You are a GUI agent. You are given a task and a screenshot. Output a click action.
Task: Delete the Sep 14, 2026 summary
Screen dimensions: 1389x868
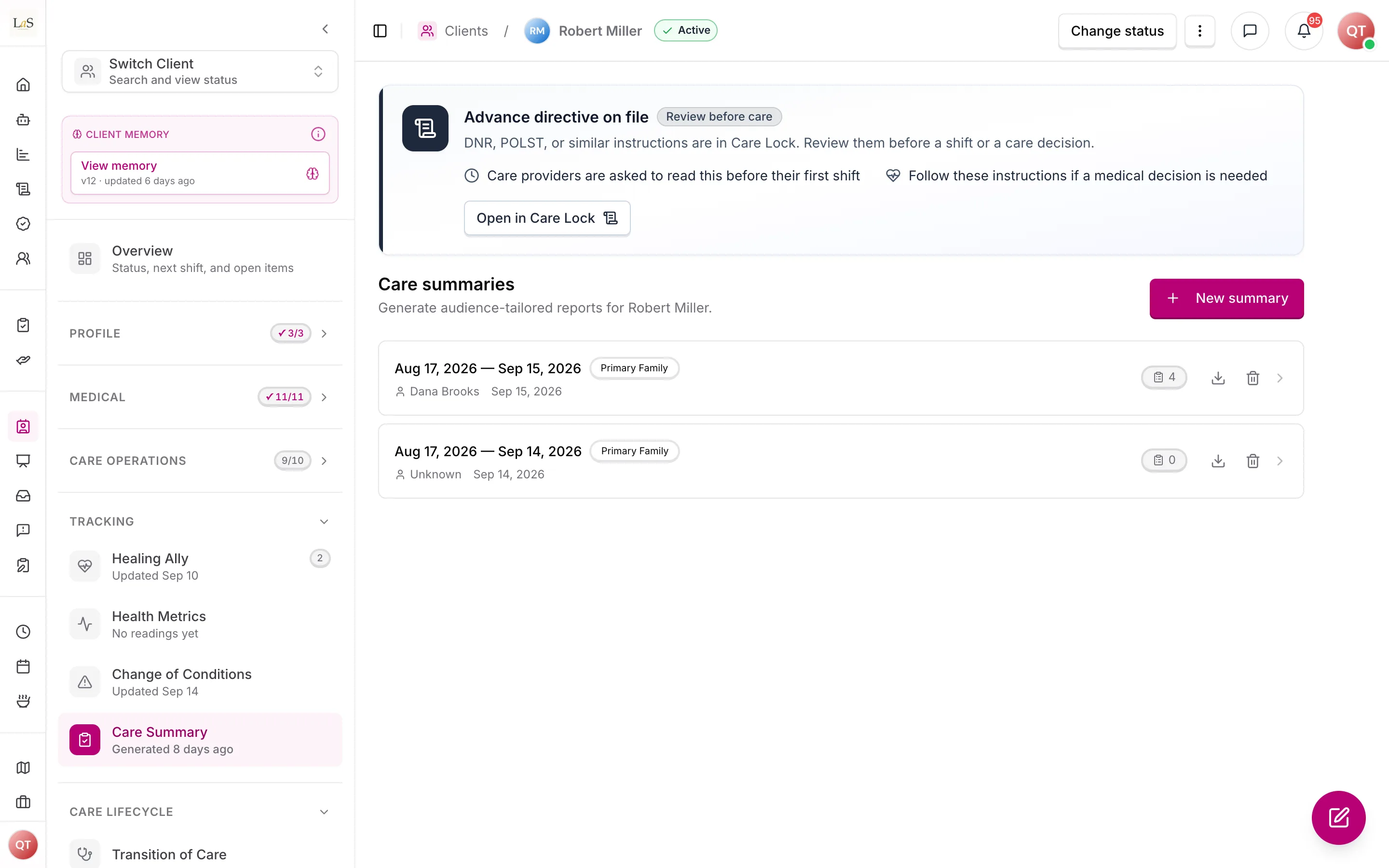coord(1253,461)
